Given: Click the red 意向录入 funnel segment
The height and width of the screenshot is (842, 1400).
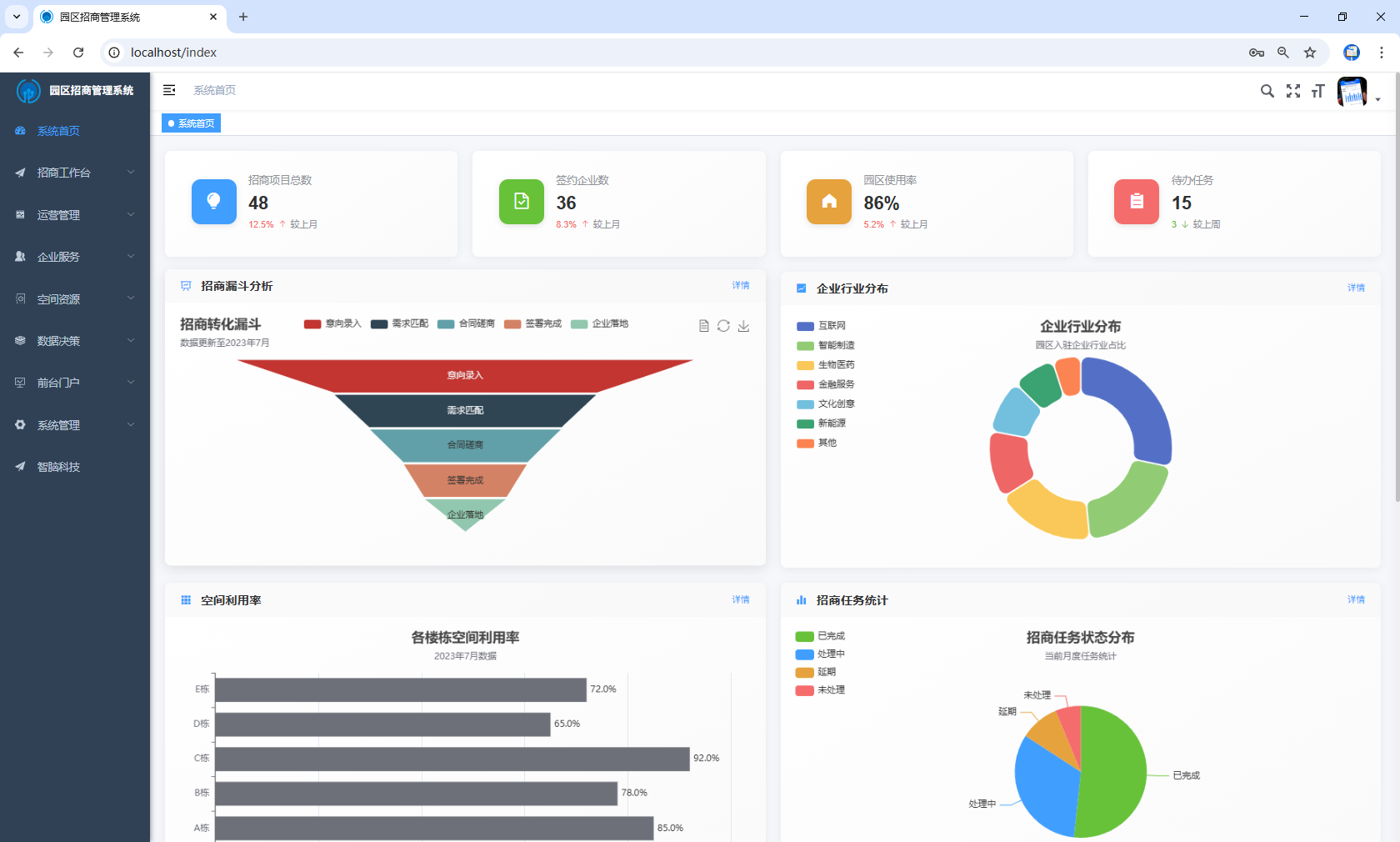Looking at the screenshot, I should (x=465, y=375).
